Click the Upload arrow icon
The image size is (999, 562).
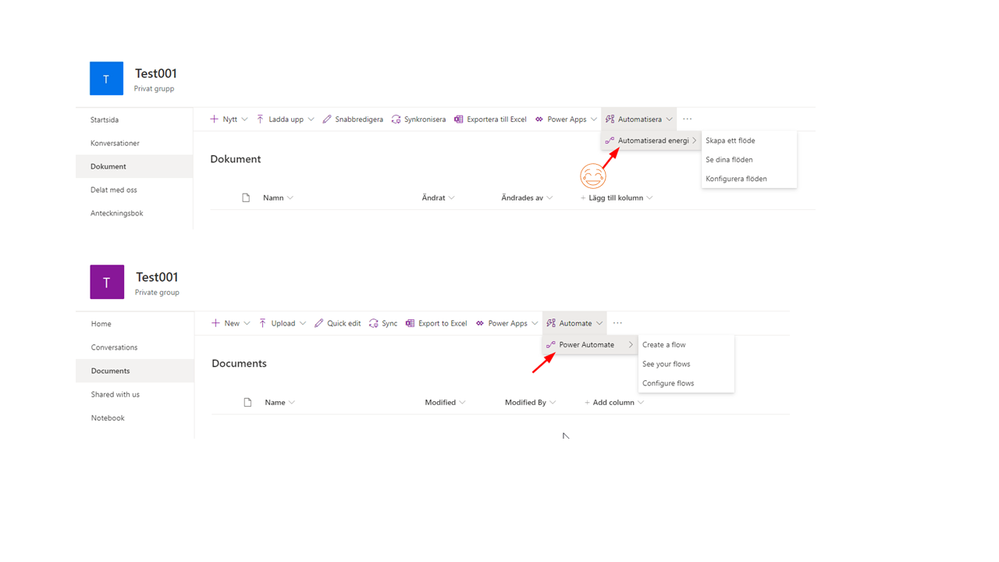click(262, 323)
